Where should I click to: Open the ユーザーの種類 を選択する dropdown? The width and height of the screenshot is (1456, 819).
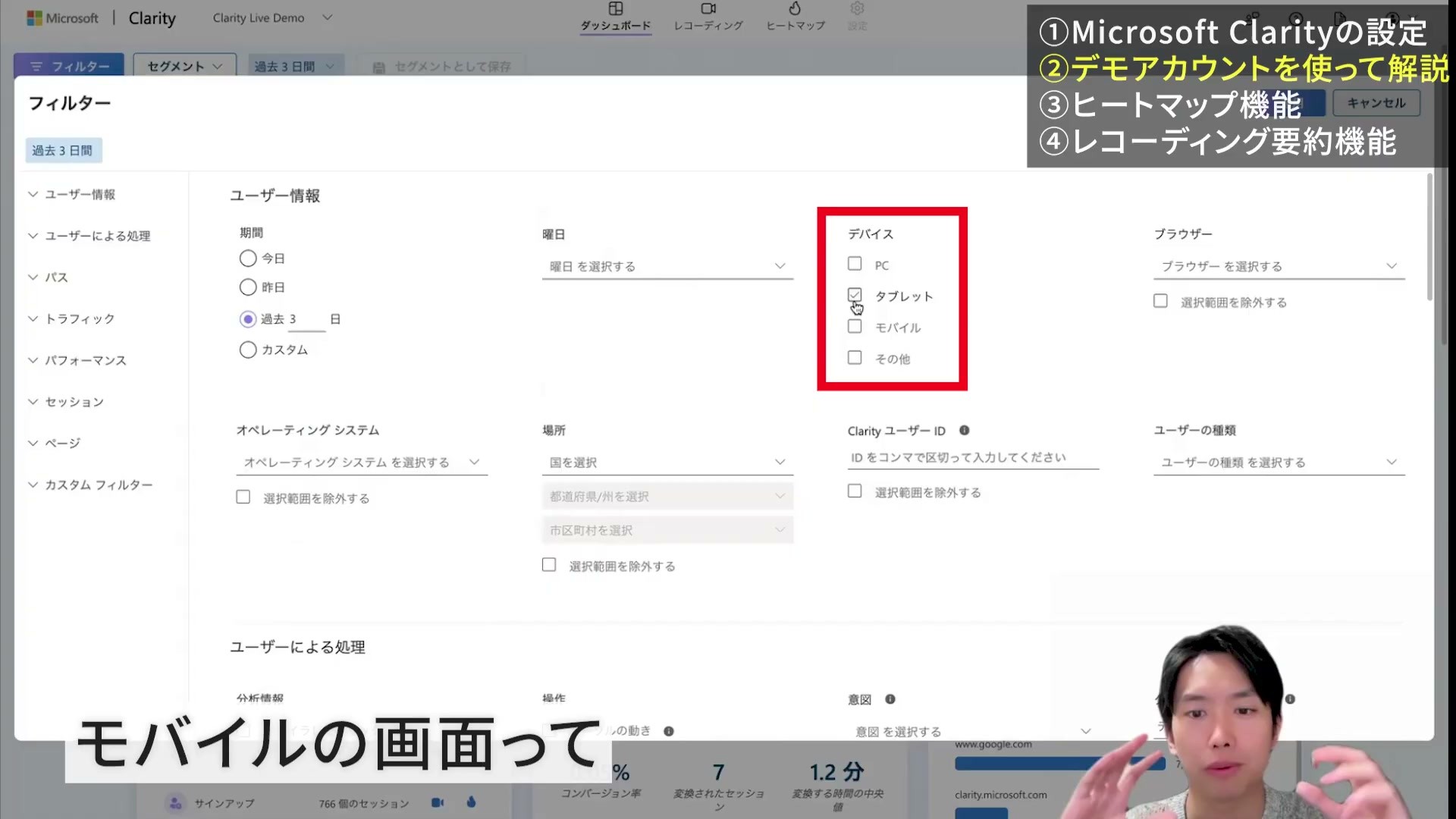[x=1279, y=462]
